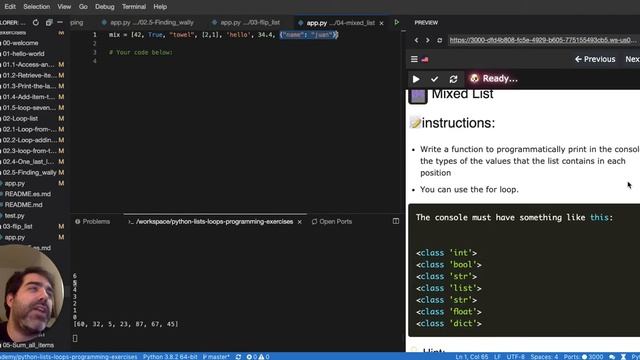640x360 pixels.
Task: Expand the 01.3-Print-the-la... folder
Action: pyautogui.click(x=29, y=86)
